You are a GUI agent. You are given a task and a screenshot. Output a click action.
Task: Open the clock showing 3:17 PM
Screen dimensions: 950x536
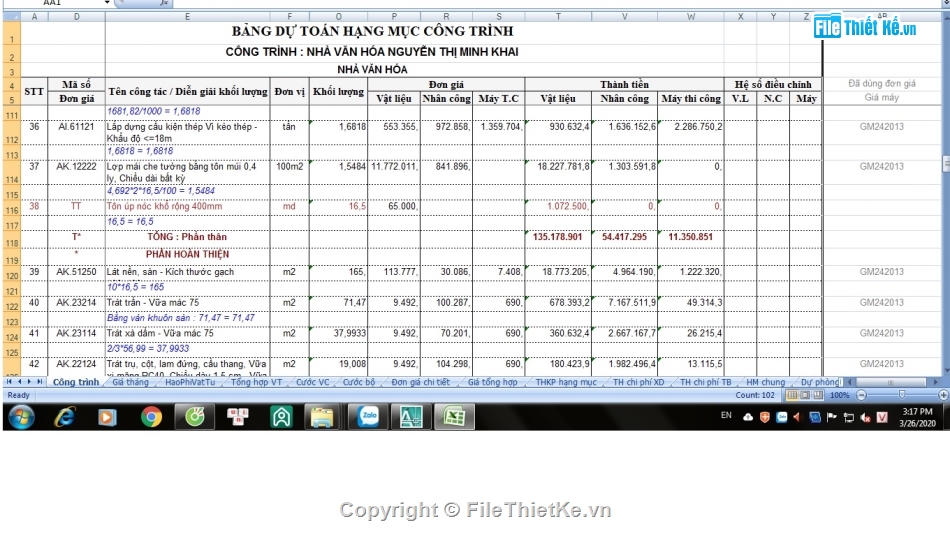tap(917, 417)
